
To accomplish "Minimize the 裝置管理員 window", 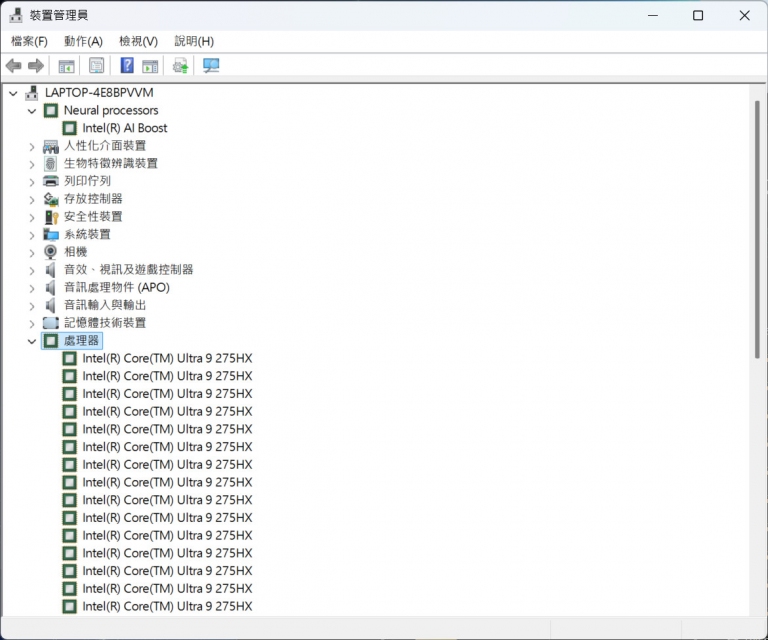I will pos(652,15).
